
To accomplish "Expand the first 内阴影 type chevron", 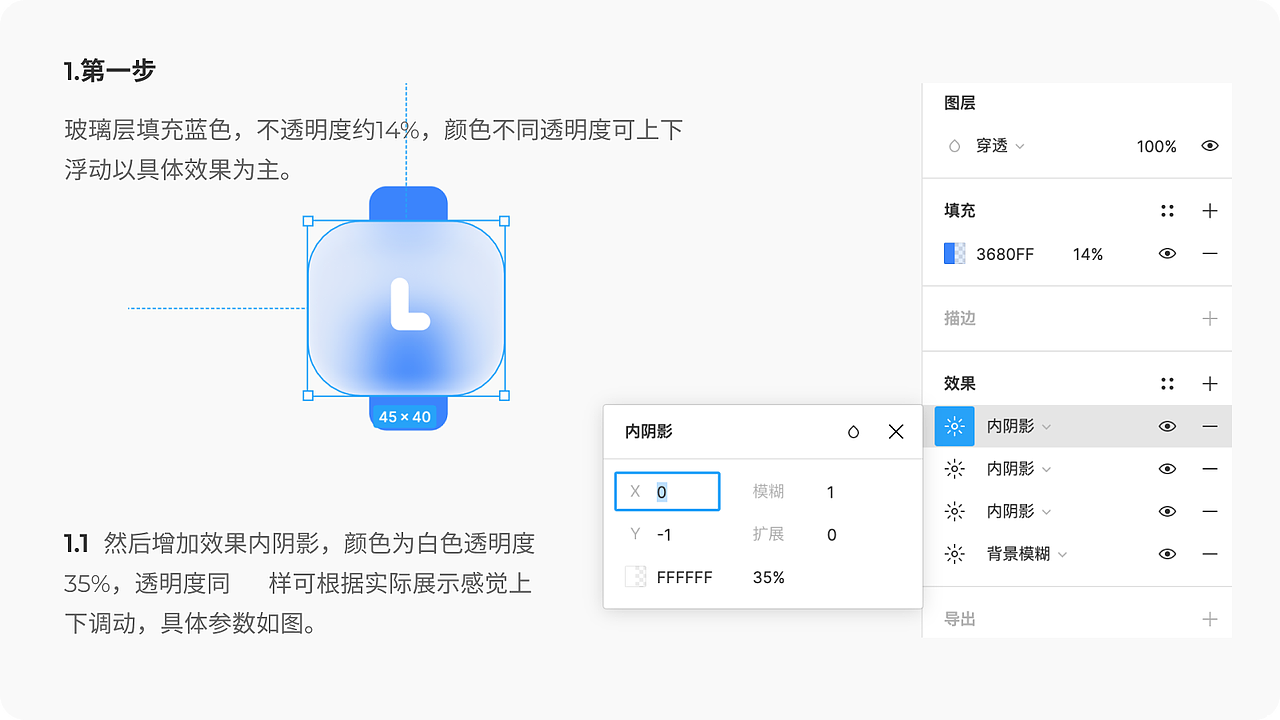I will coord(1046,426).
